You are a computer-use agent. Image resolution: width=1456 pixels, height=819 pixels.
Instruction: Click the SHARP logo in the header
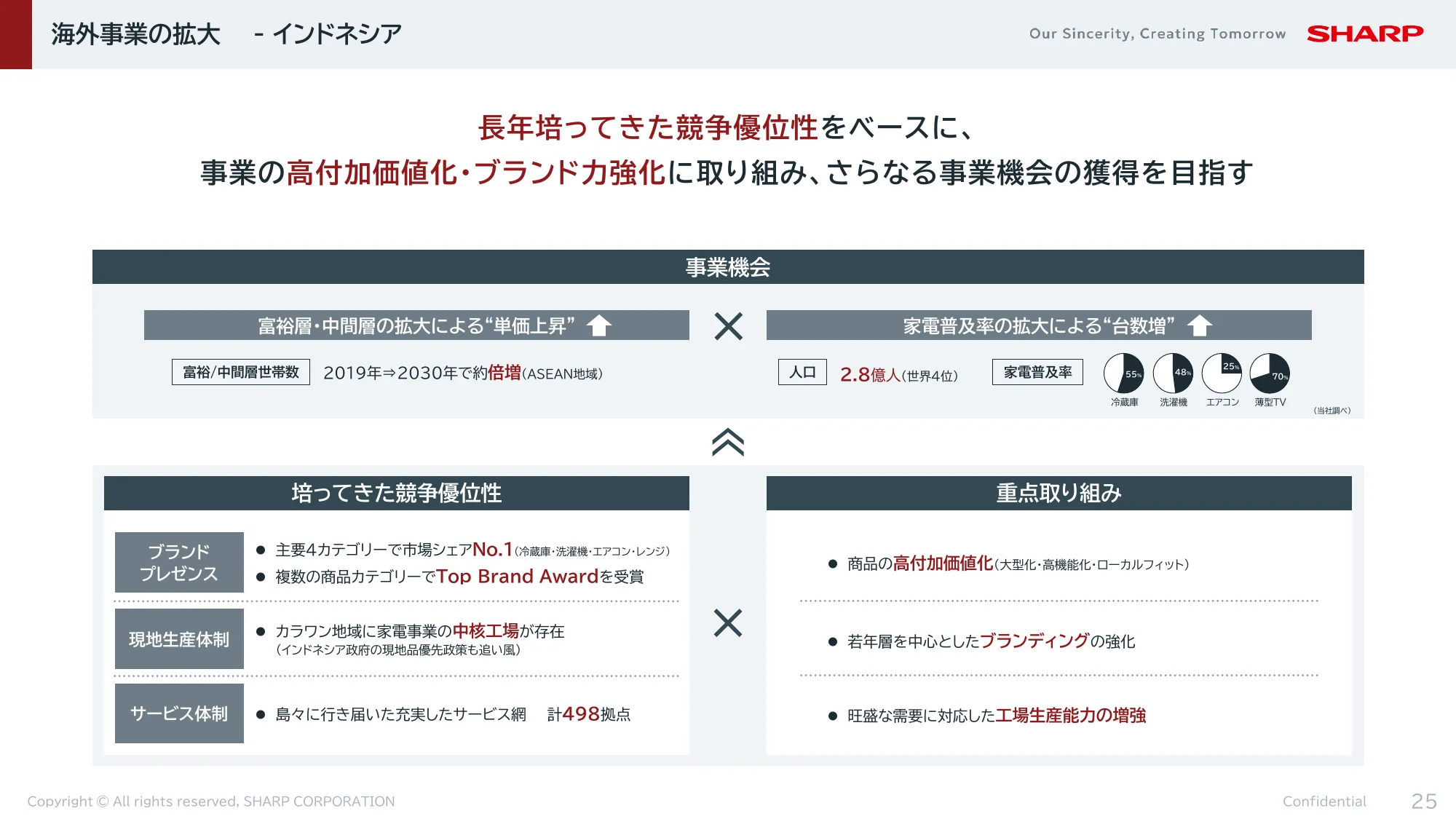(x=1365, y=33)
